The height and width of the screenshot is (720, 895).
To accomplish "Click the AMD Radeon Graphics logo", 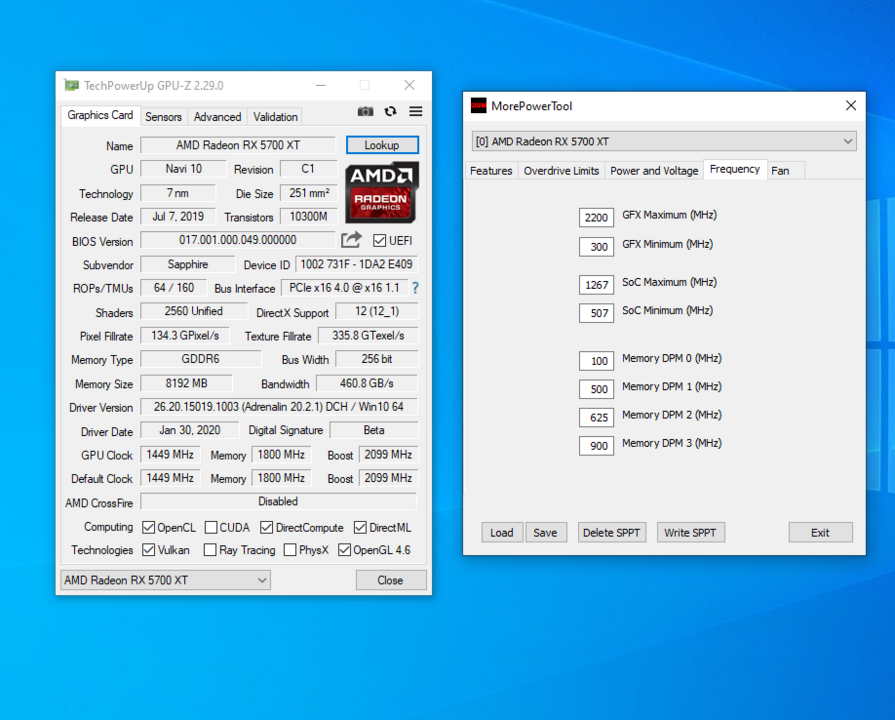I will coord(382,192).
